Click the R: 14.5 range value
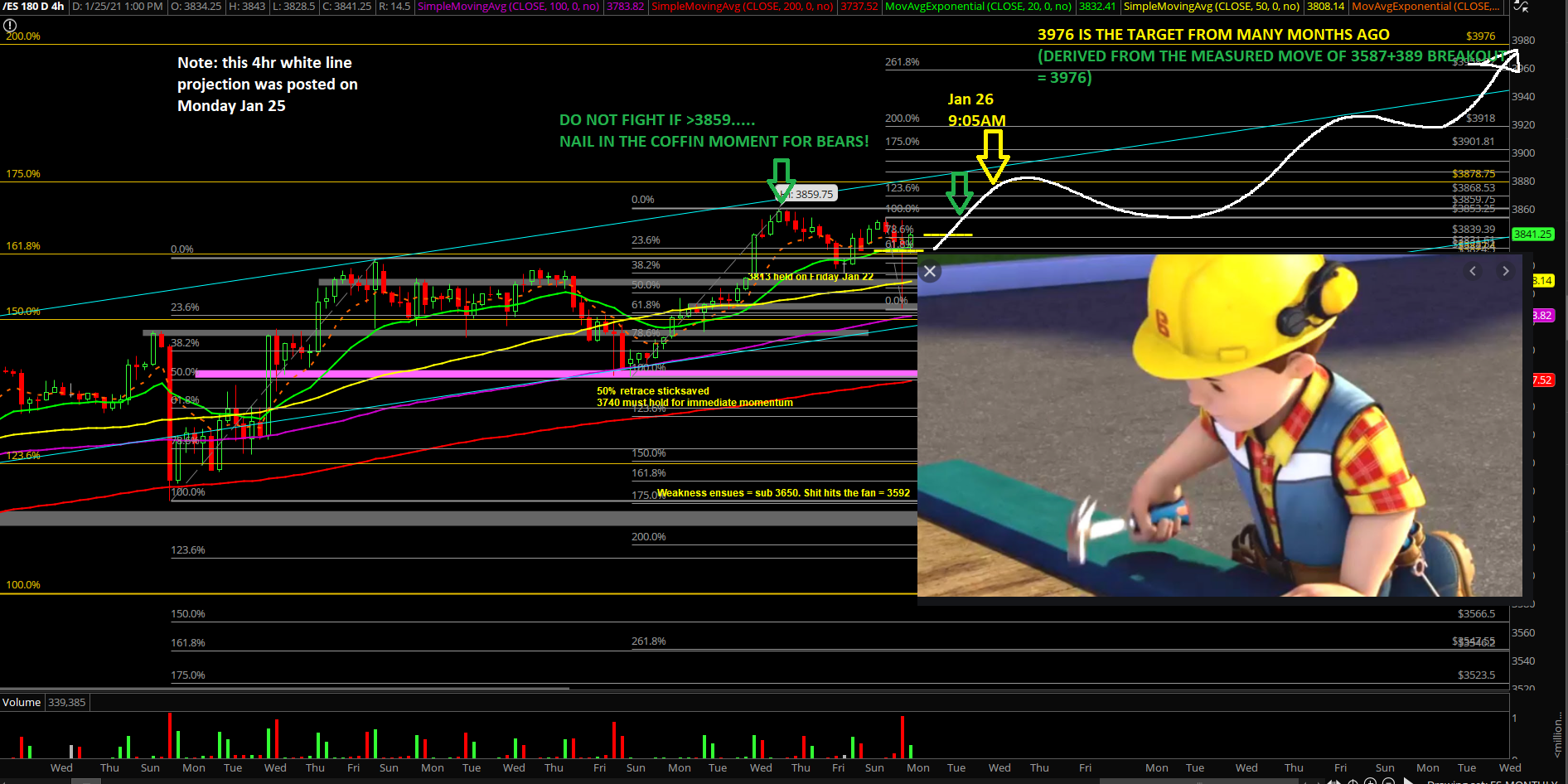 394,7
